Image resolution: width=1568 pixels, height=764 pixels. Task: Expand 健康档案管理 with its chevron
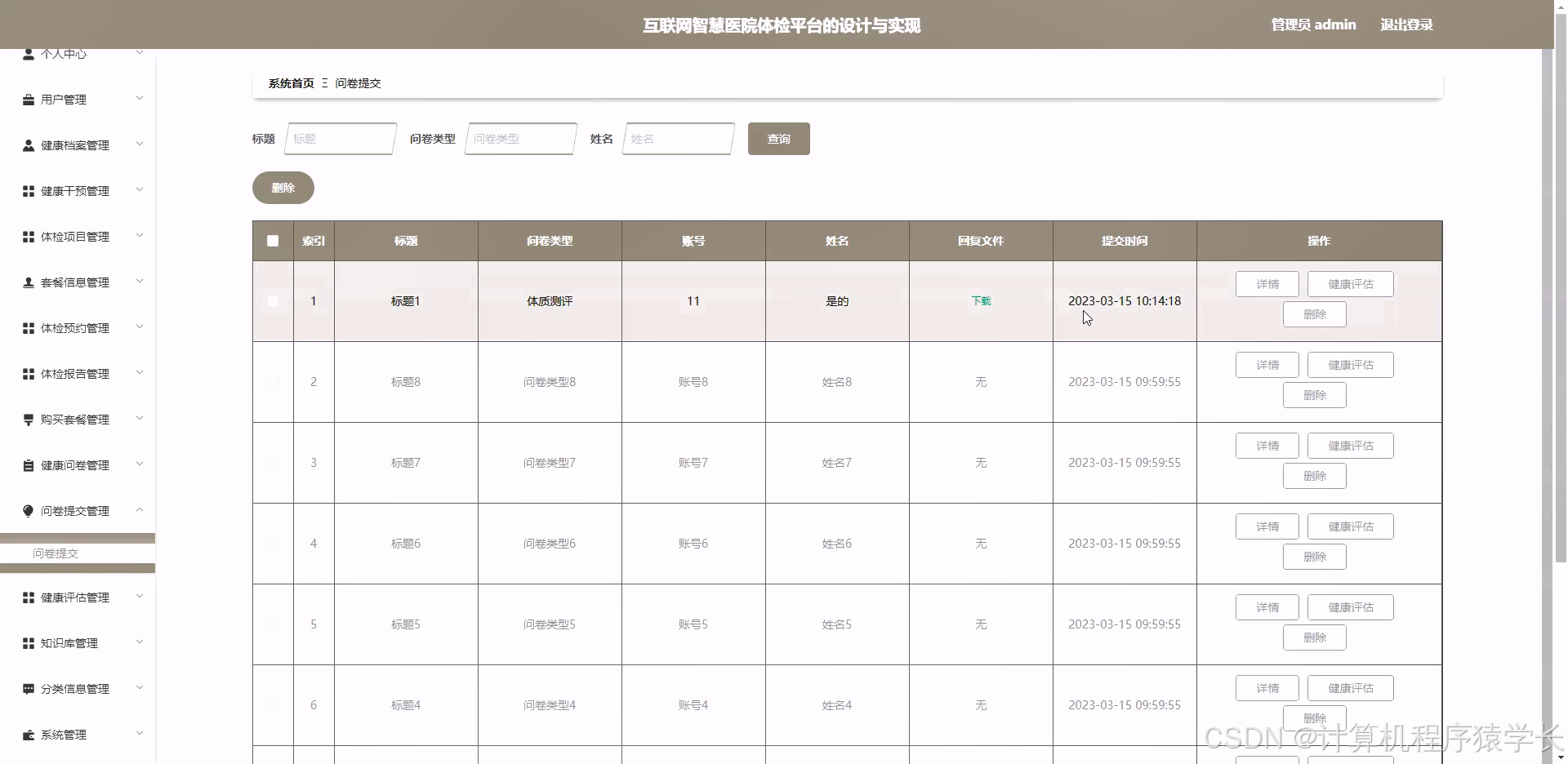pos(140,144)
